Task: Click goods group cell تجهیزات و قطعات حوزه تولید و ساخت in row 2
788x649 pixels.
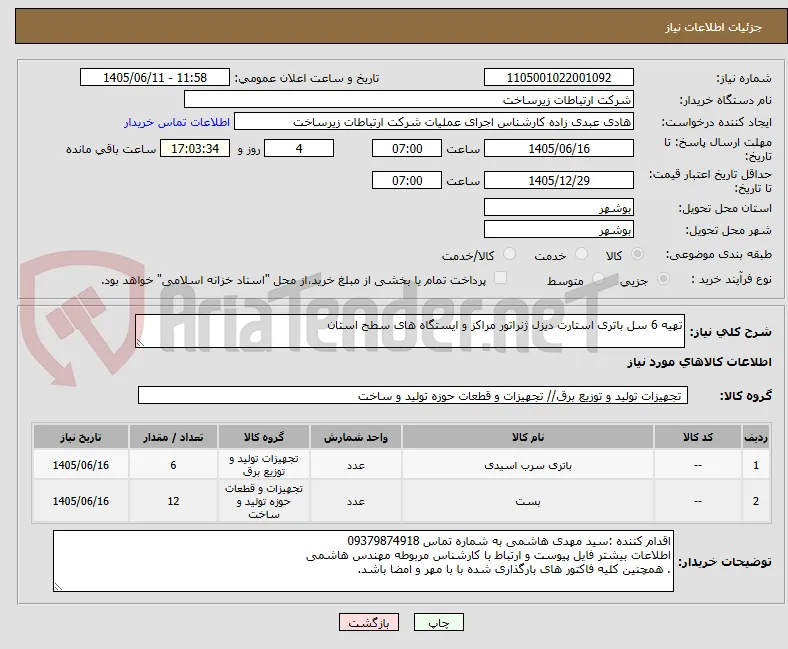Action: coord(264,501)
